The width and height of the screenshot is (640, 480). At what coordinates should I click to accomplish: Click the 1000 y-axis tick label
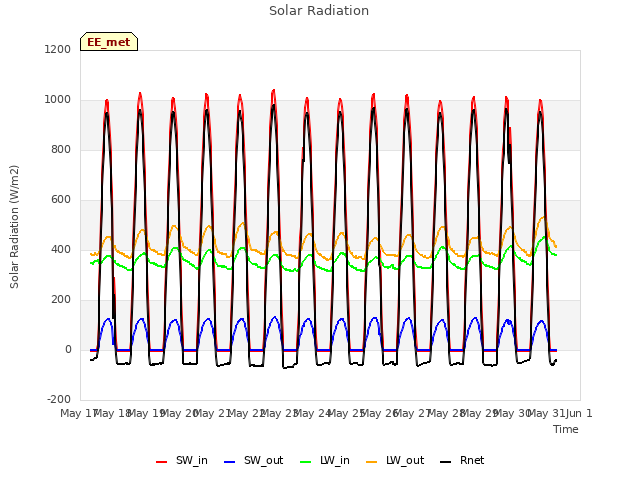click(58, 100)
